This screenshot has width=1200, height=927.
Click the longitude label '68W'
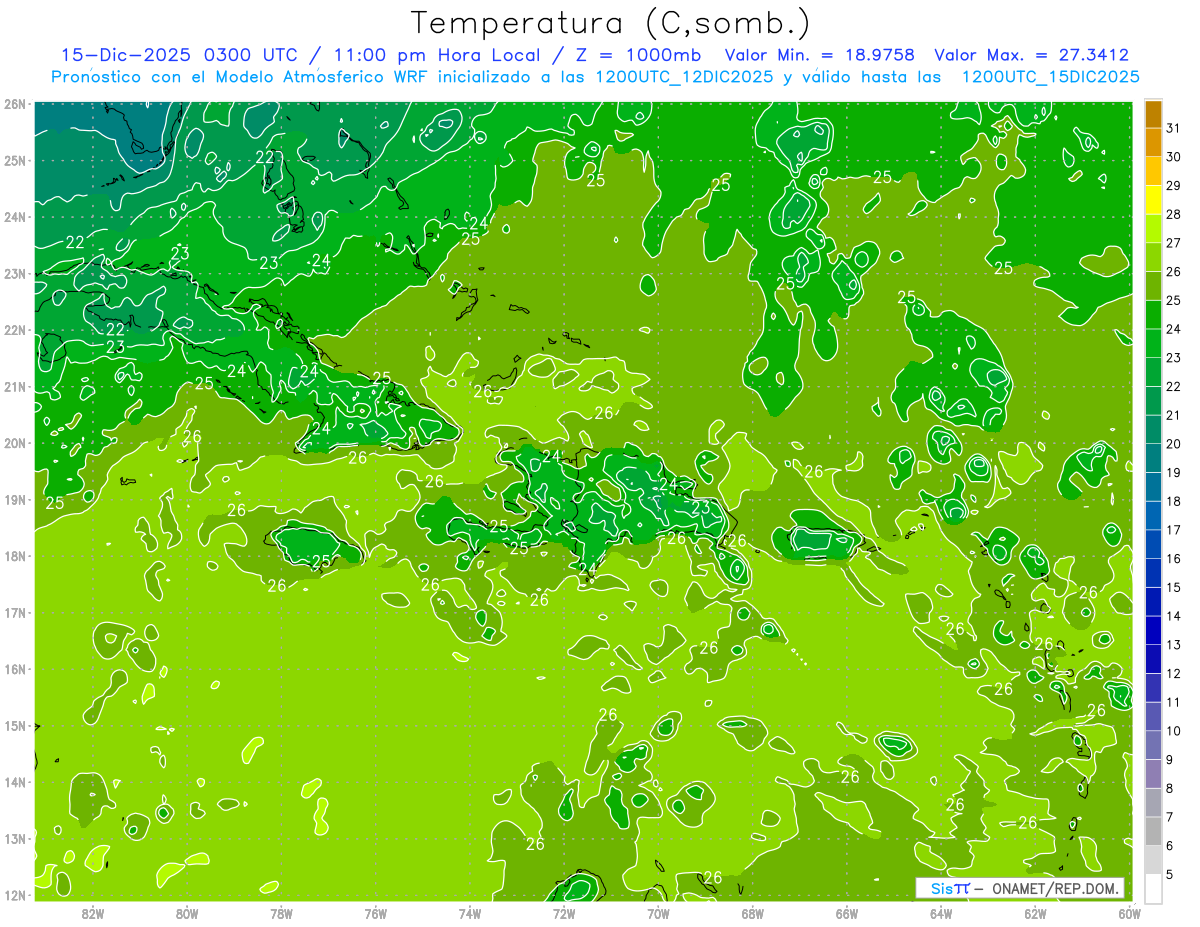[x=753, y=913]
